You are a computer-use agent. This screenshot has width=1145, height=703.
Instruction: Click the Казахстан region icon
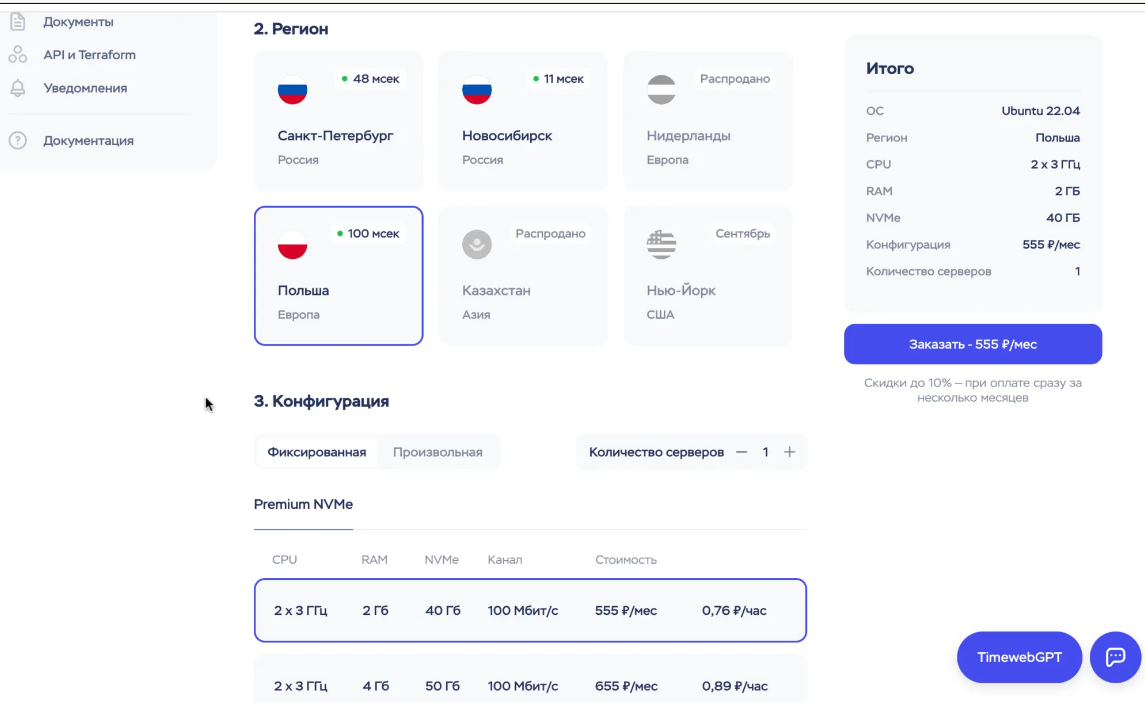point(476,245)
